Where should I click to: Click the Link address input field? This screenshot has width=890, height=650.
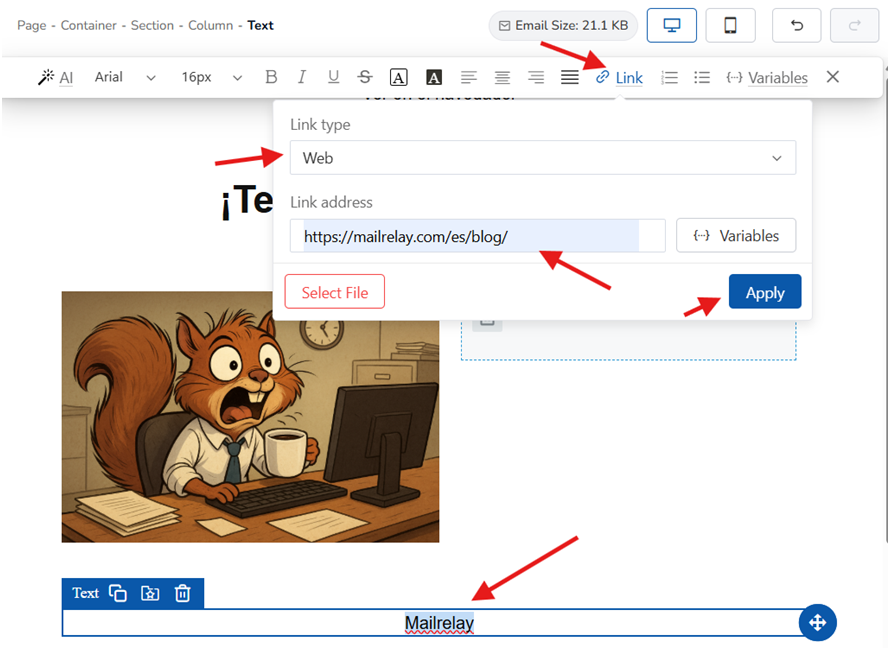pos(477,236)
